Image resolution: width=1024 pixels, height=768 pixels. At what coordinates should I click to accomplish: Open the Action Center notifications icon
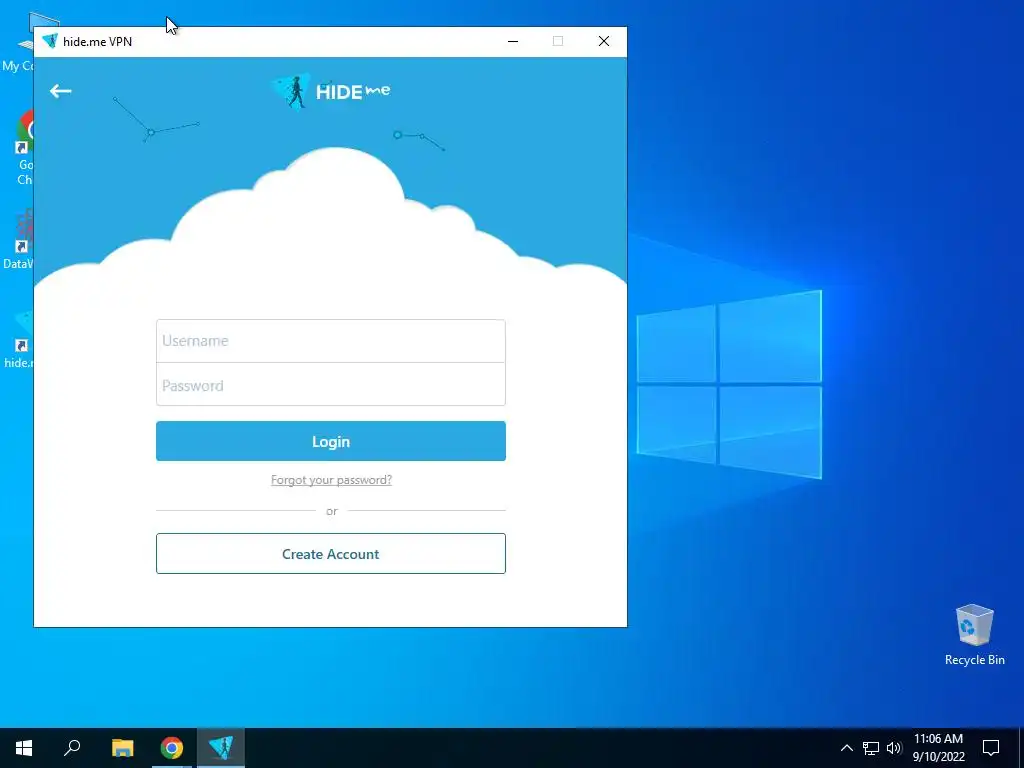(991, 748)
